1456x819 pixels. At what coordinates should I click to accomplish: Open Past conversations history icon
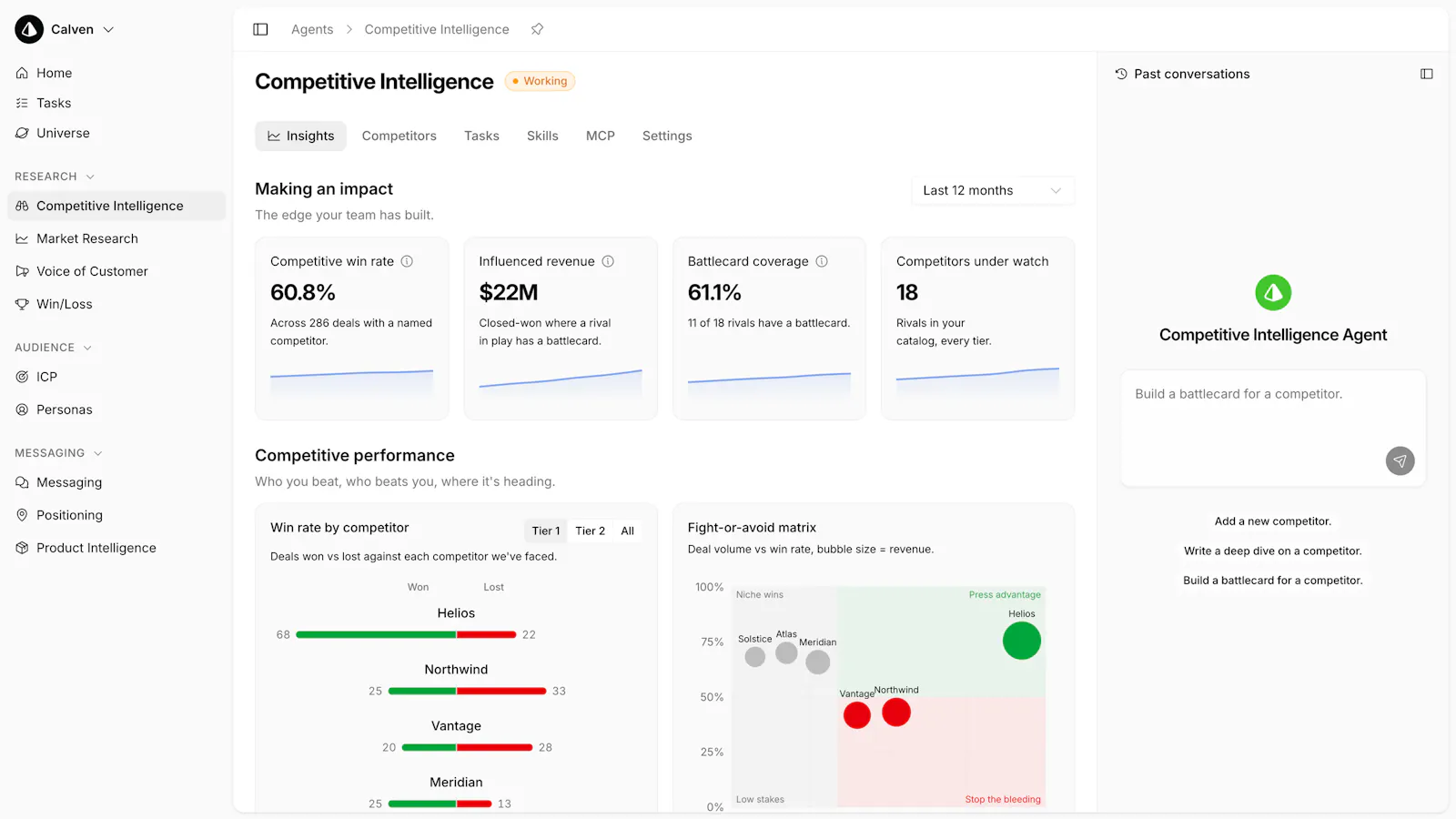point(1121,74)
